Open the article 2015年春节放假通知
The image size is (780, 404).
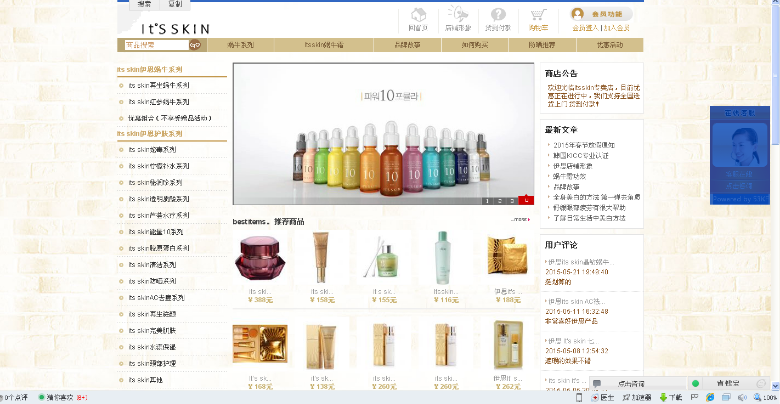(584, 145)
